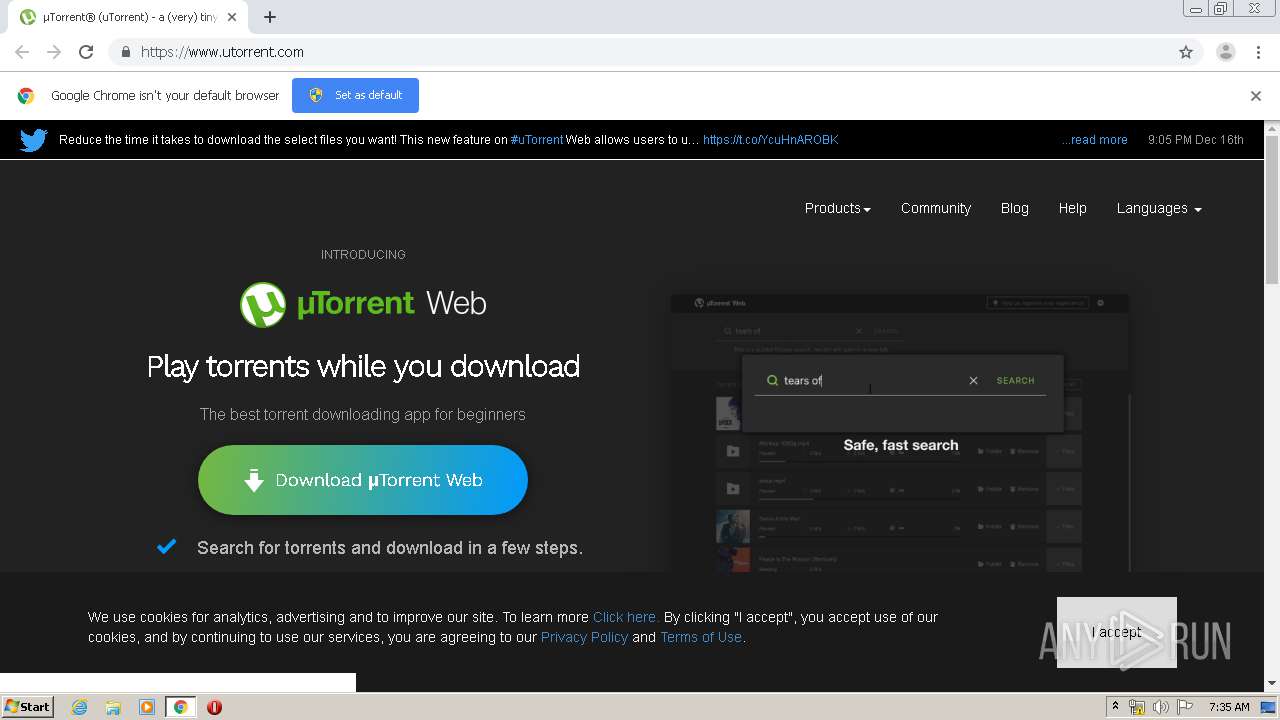The image size is (1280, 720).
Task: Expand the Languages dropdown
Action: 1159,208
